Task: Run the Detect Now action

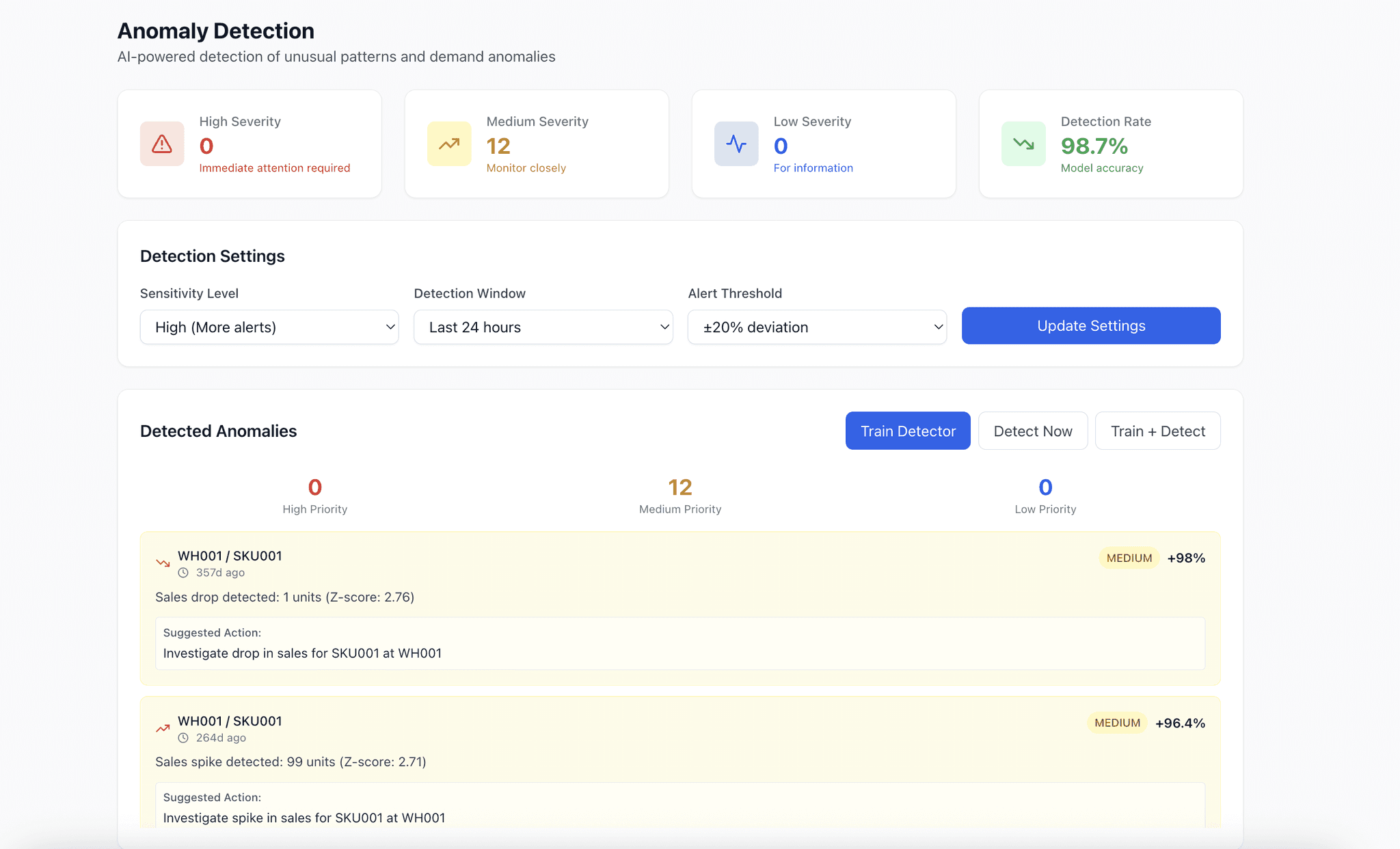Action: 1033,431
